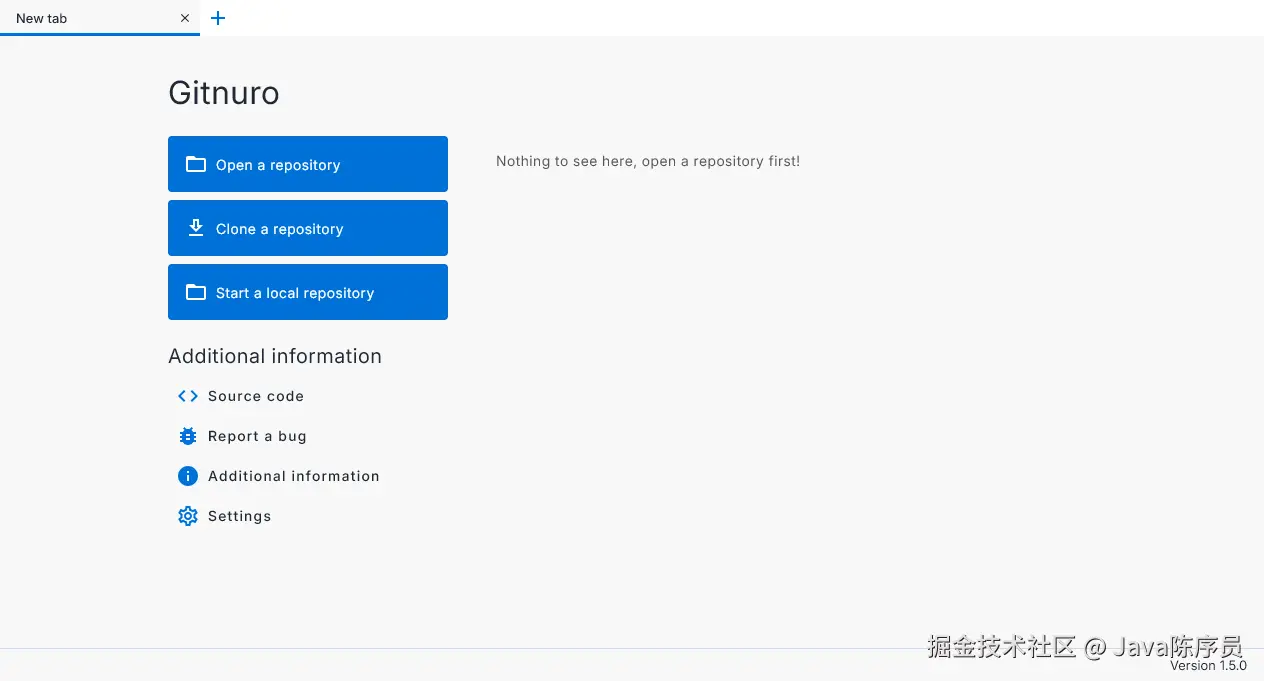
Task: Clone a repository button label
Action: point(279,229)
